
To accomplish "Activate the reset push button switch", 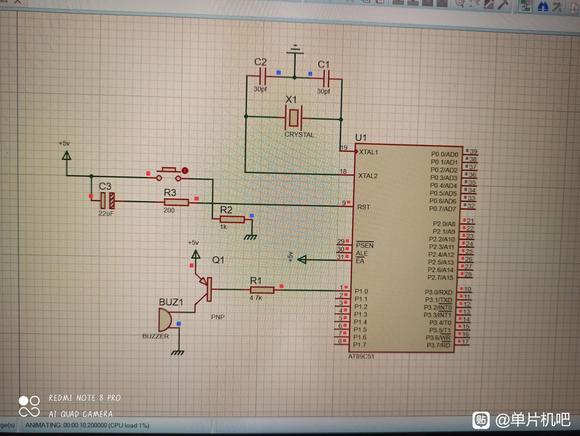I will point(169,174).
